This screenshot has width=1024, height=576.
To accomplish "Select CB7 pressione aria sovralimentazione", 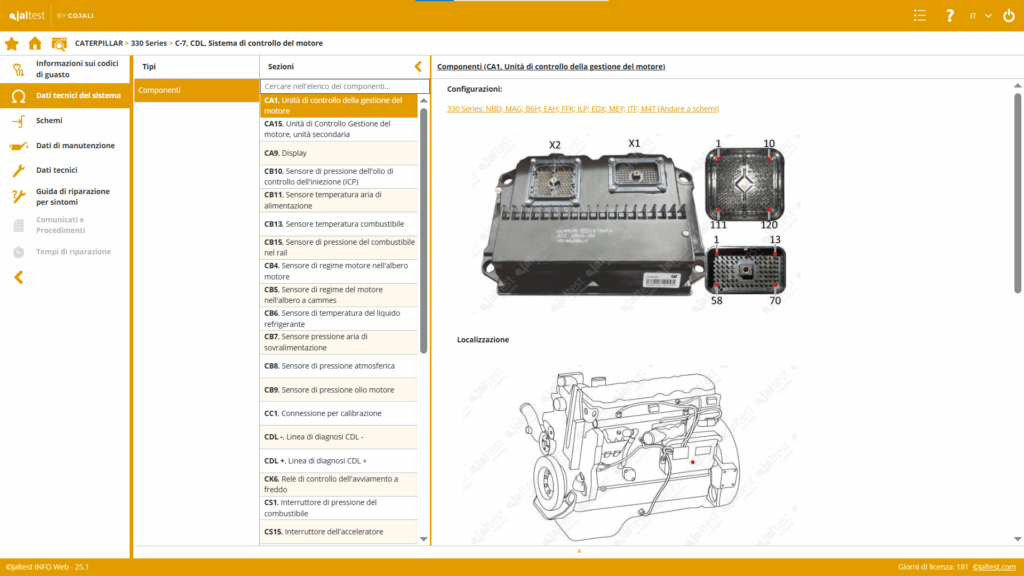I will 339,342.
